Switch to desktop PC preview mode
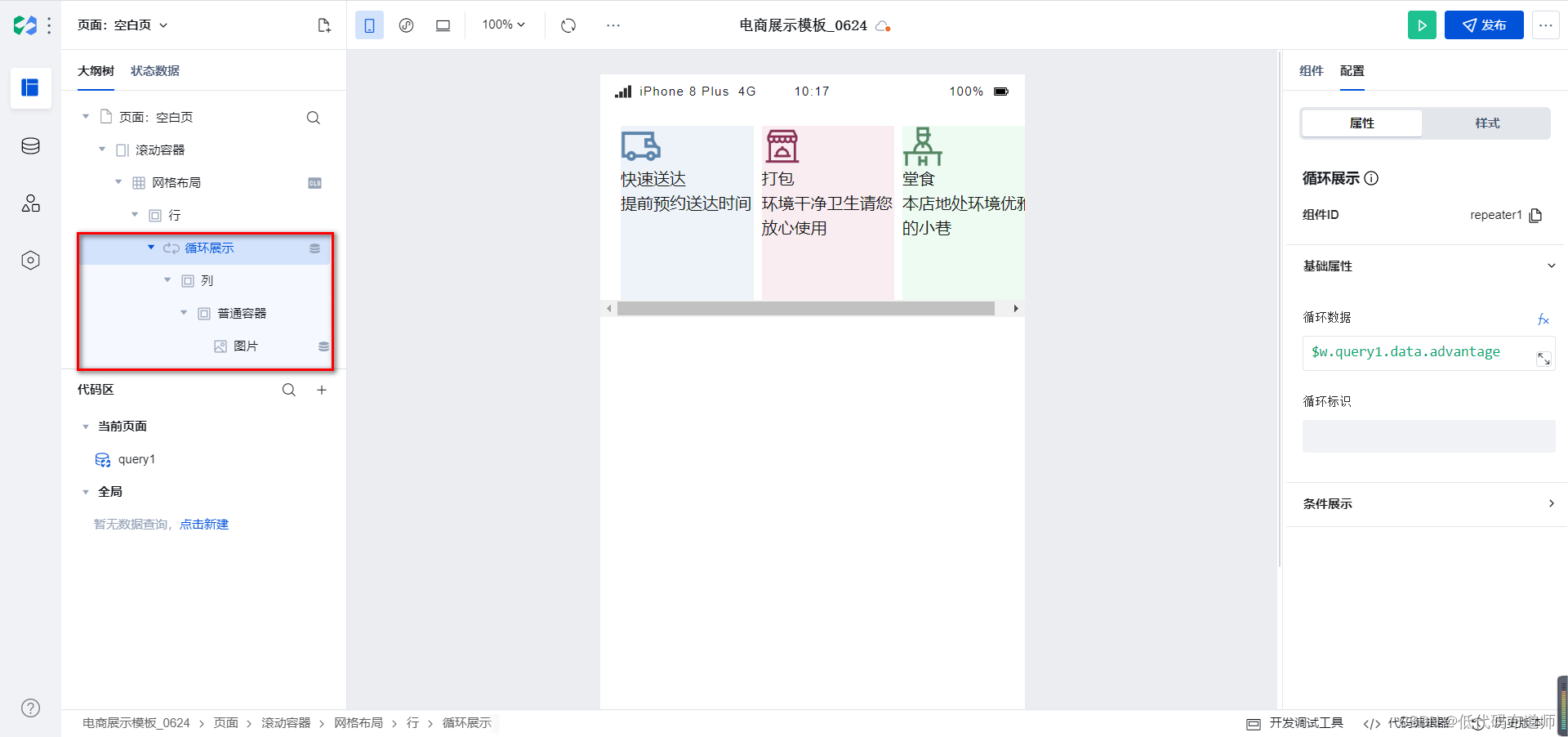This screenshot has width=1568, height=737. 443,25
